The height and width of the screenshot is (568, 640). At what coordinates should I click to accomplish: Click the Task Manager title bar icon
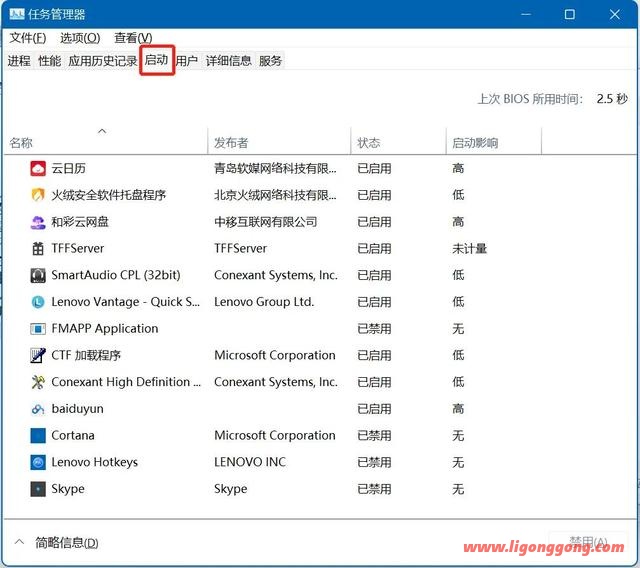(x=17, y=15)
